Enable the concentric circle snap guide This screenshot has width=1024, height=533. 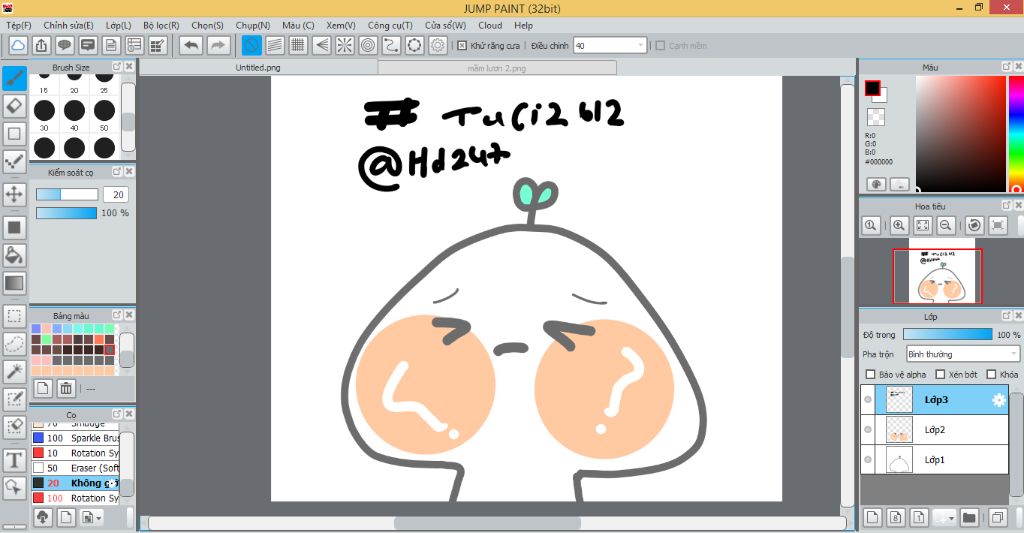pyautogui.click(x=368, y=45)
